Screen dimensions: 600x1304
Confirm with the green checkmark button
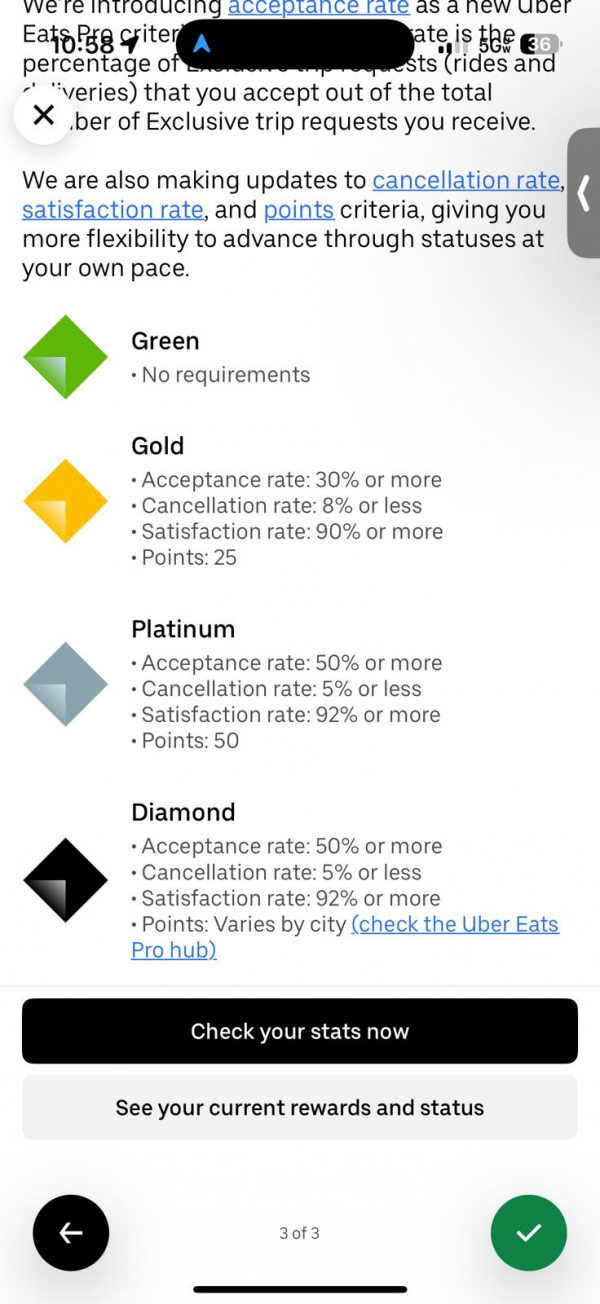coord(528,1233)
